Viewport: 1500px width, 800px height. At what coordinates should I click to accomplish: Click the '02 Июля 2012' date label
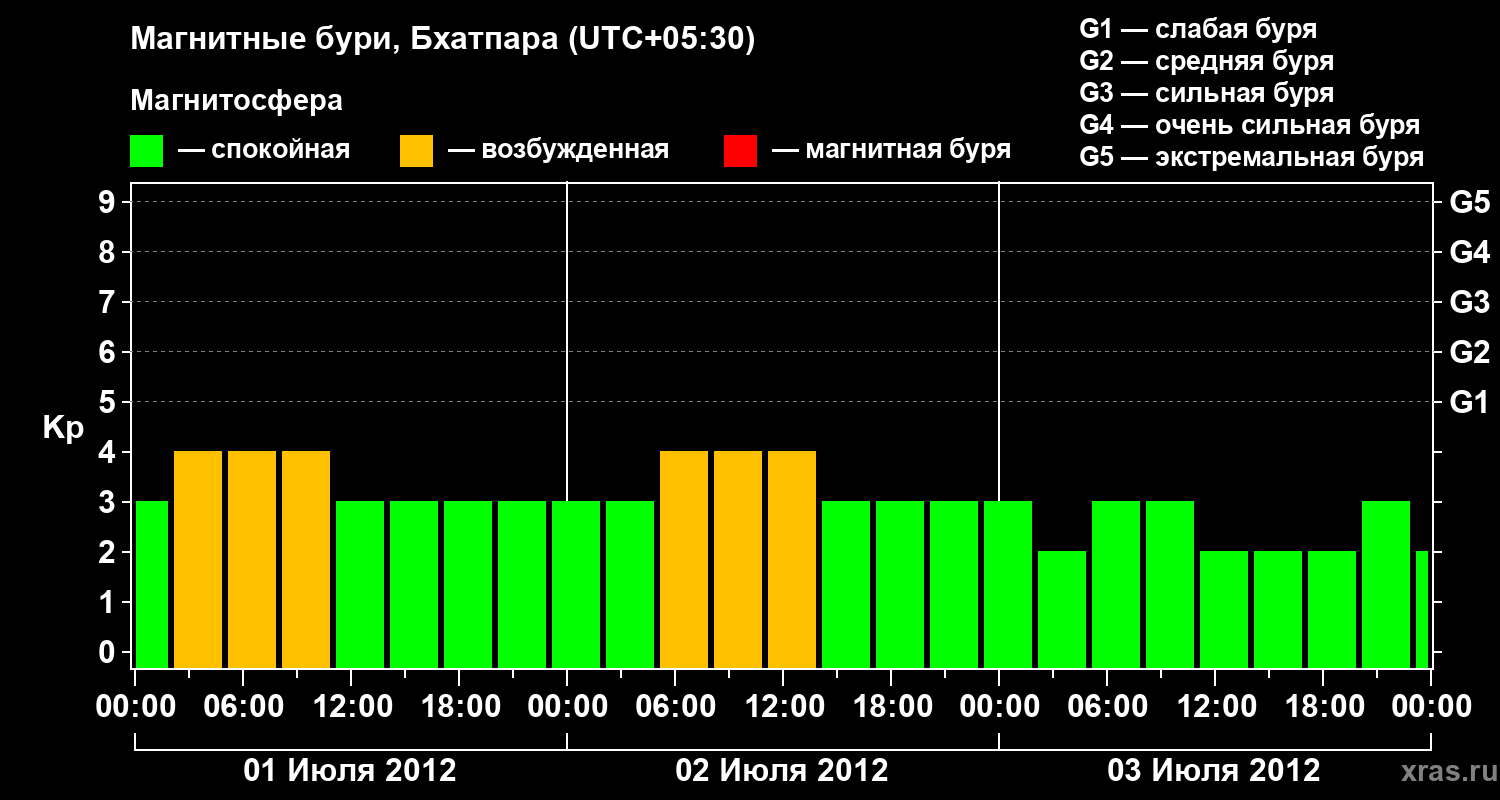(x=783, y=771)
